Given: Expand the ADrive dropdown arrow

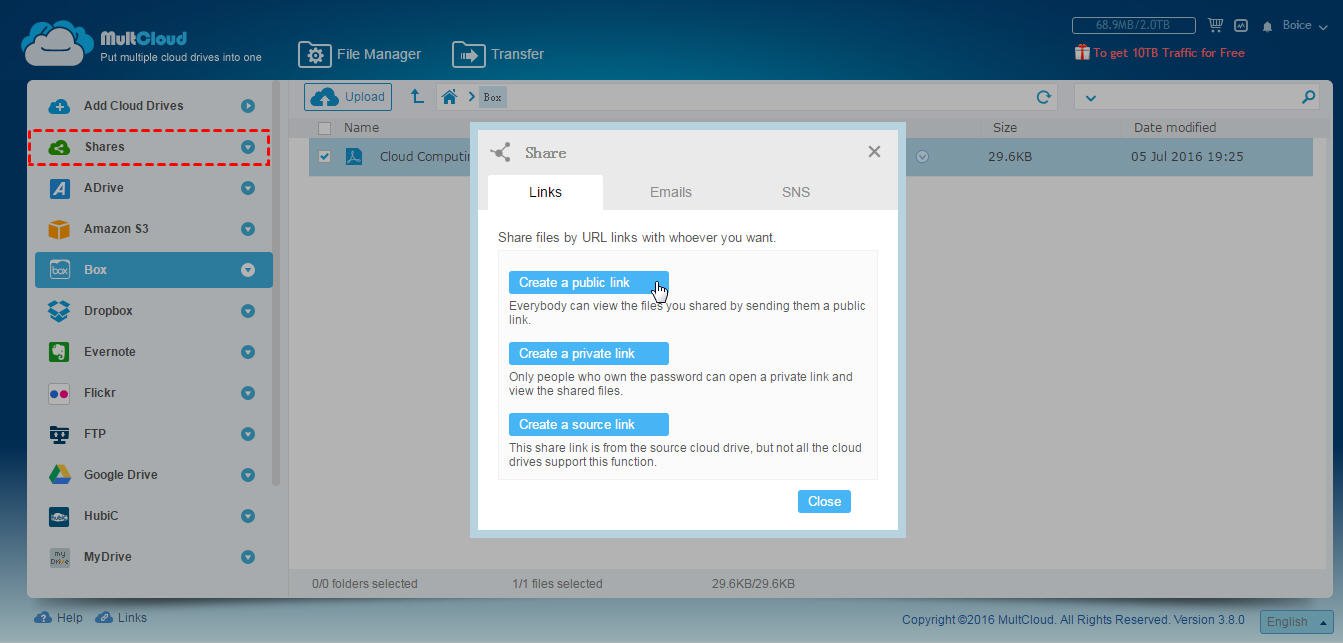Looking at the screenshot, I should (x=247, y=188).
